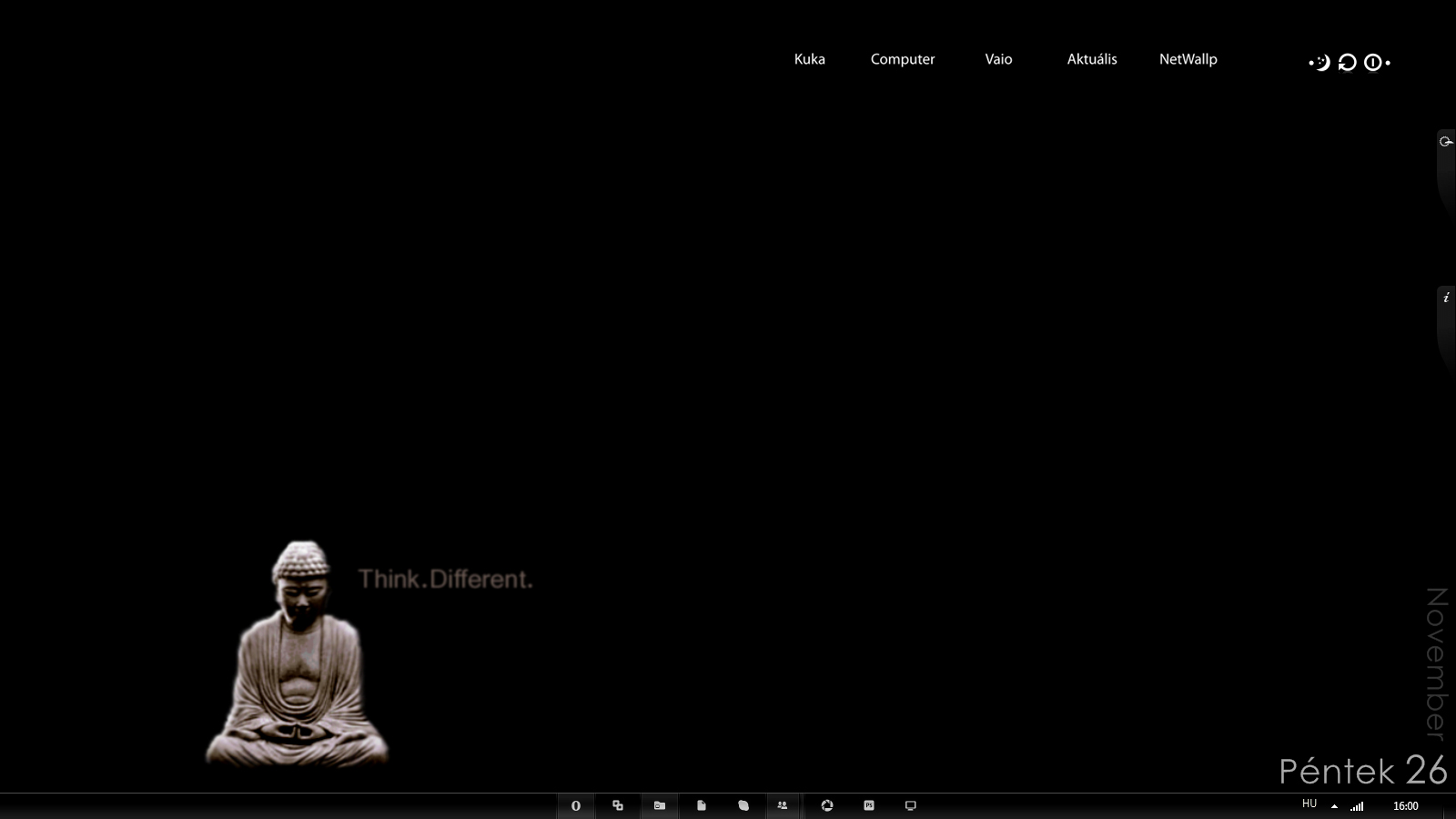The image size is (1456, 819).
Task: Click the circular arrow restart icon
Action: pos(1347,62)
